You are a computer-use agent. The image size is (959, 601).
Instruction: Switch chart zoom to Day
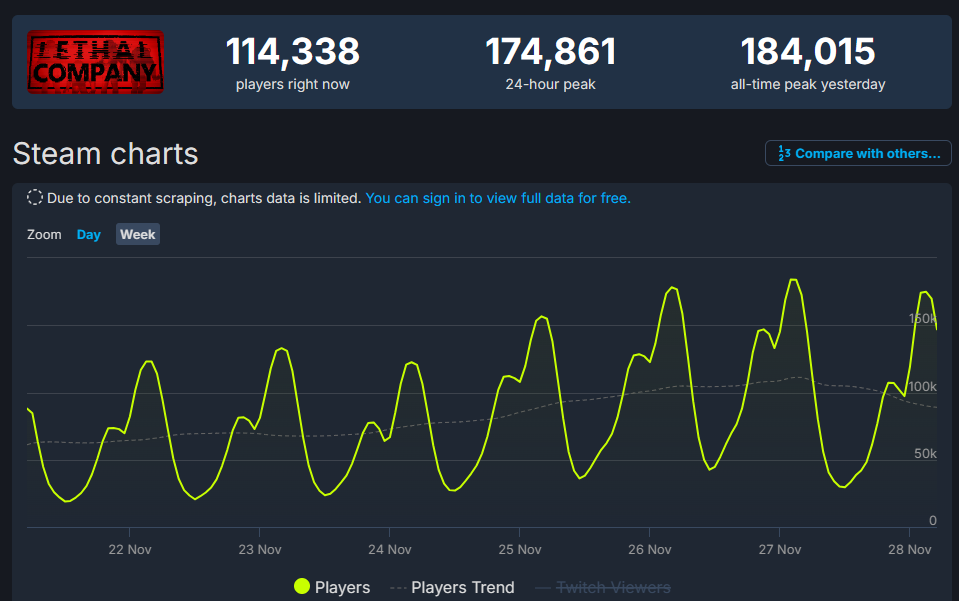click(x=89, y=234)
